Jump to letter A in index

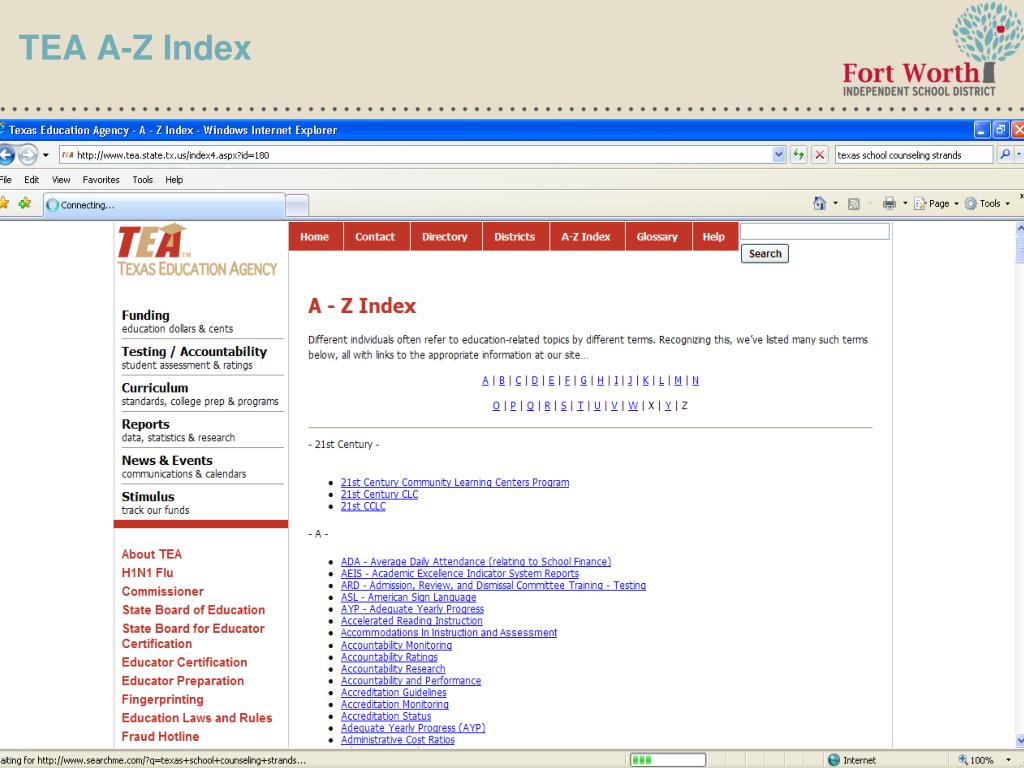pyautogui.click(x=485, y=381)
